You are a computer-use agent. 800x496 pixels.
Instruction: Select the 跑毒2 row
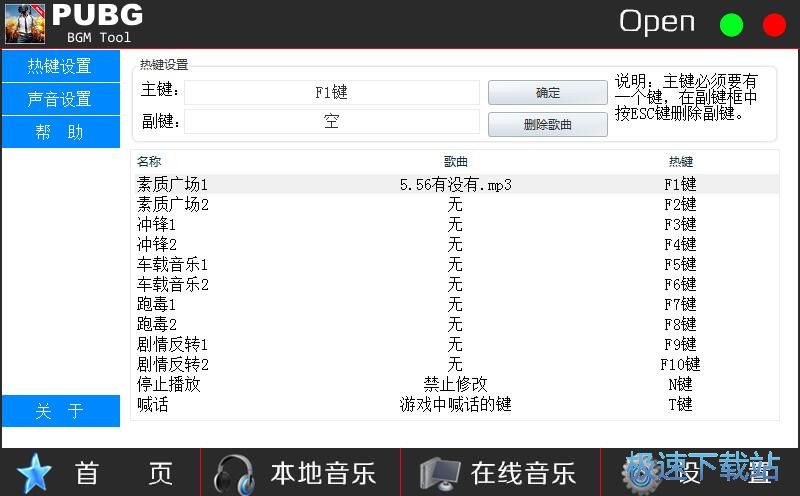(455, 324)
